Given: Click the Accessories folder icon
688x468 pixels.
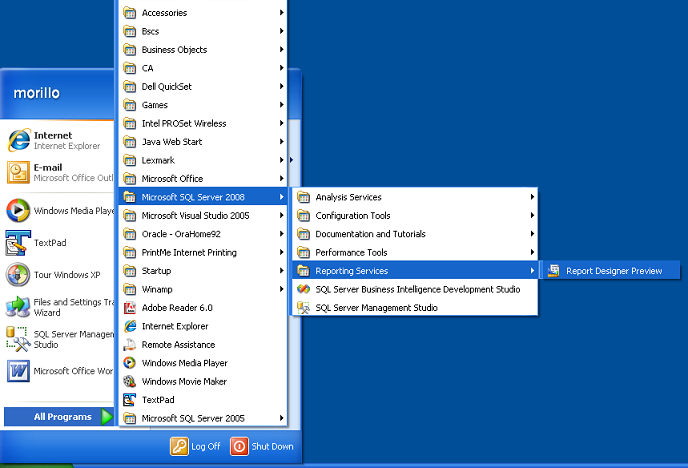Looking at the screenshot, I should 129,13.
